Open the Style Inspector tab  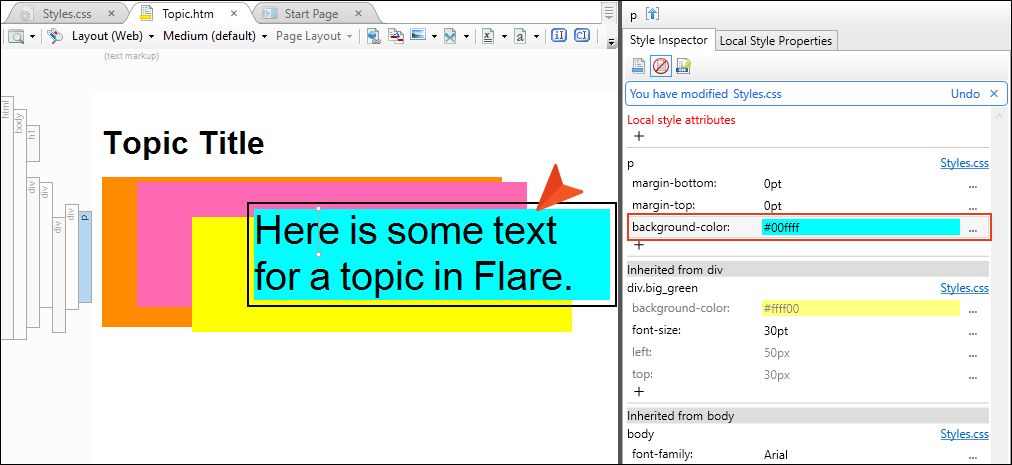coord(668,40)
